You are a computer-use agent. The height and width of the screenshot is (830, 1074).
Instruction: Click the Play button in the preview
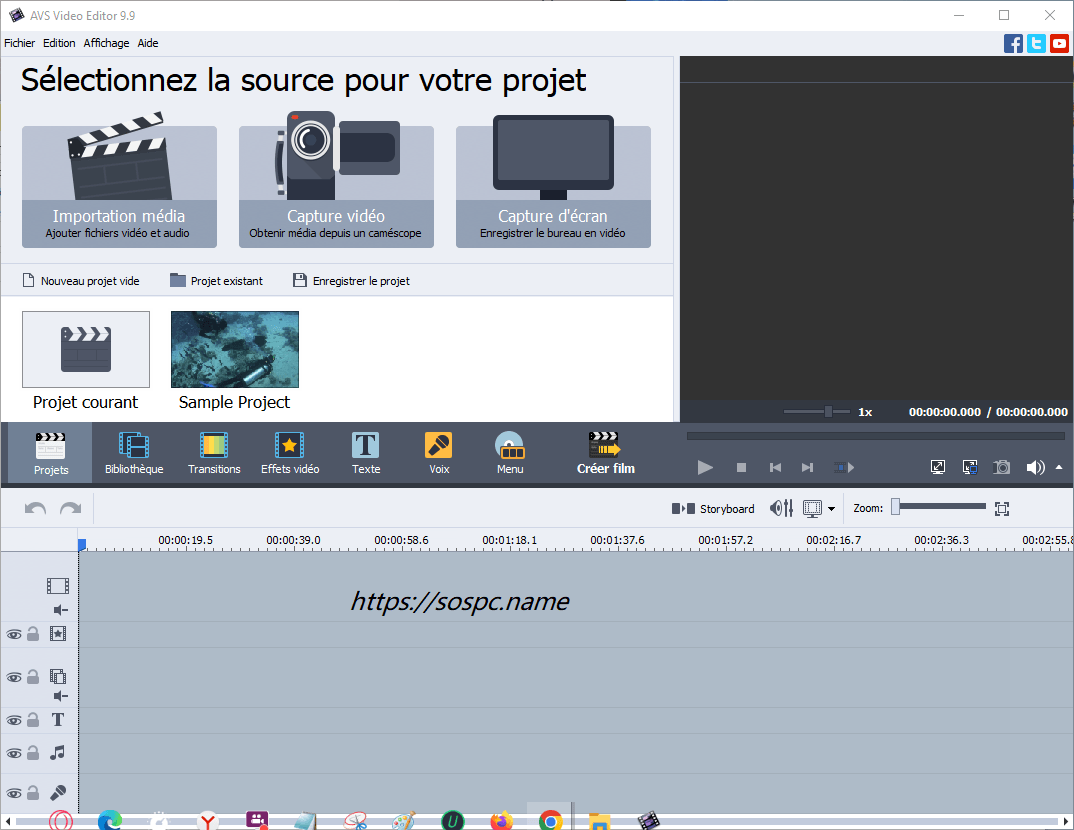click(x=705, y=468)
